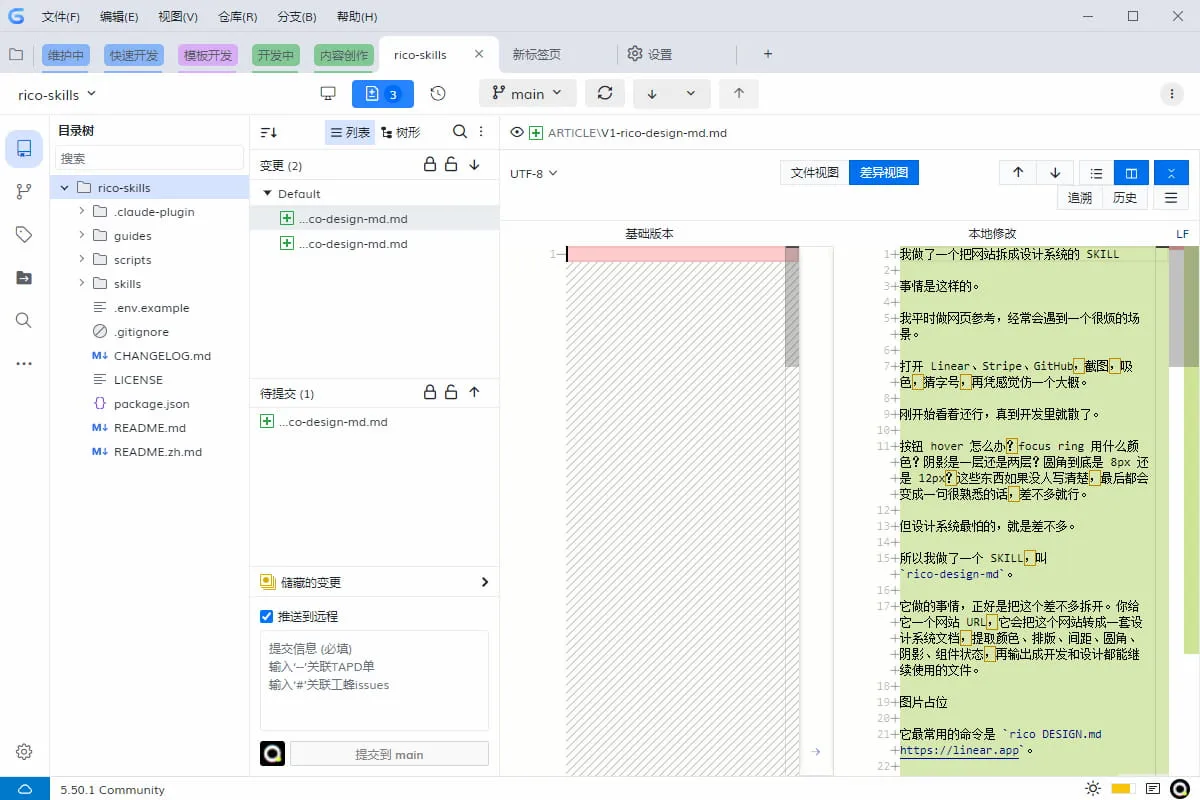Click the sort order icon in changes panel

(268, 132)
